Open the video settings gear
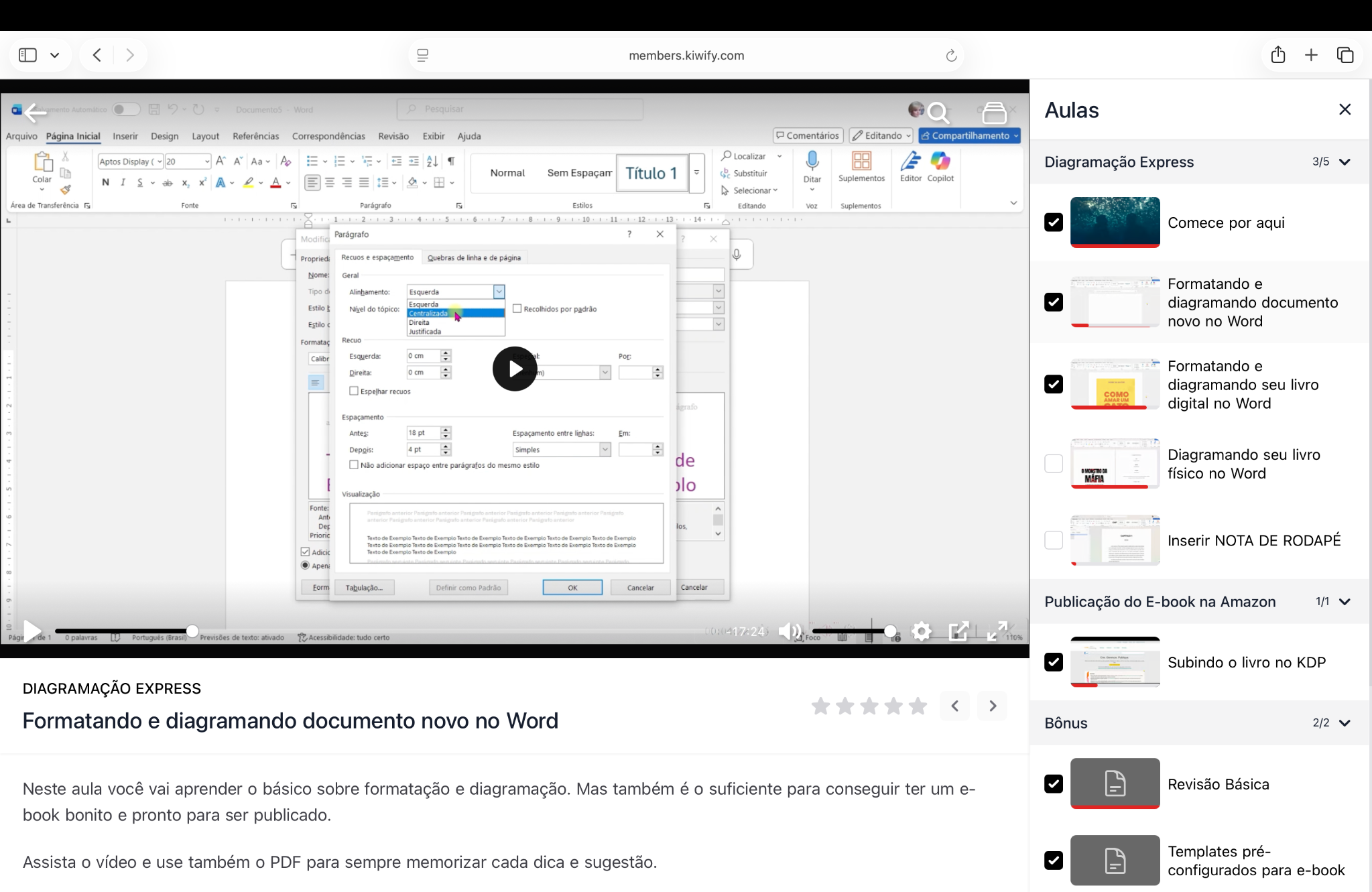 tap(922, 631)
